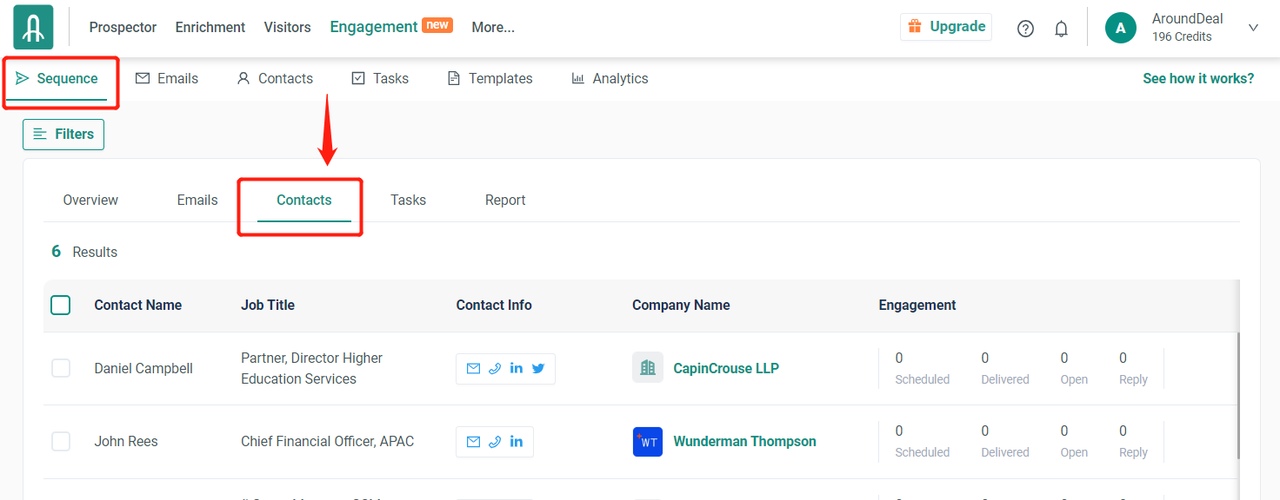Click John Rees's LinkedIn icon

tap(516, 441)
